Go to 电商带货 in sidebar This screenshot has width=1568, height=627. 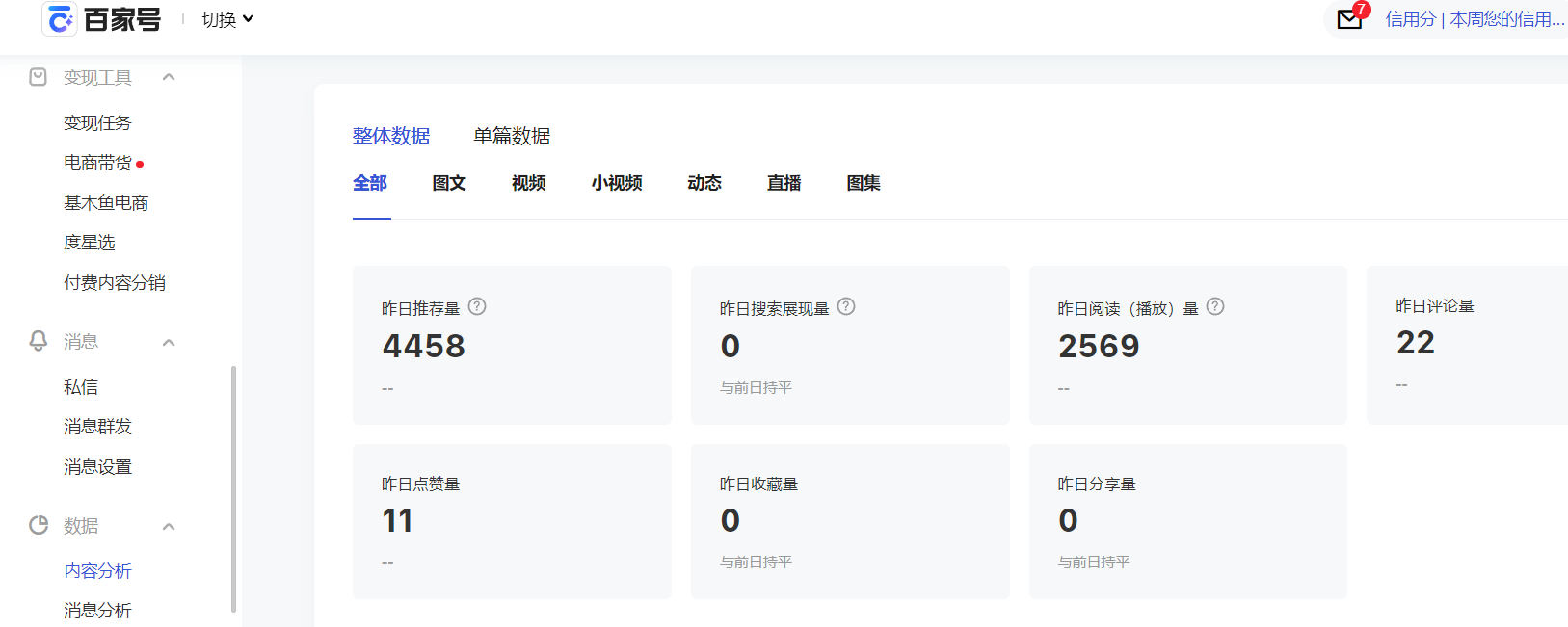pos(98,163)
